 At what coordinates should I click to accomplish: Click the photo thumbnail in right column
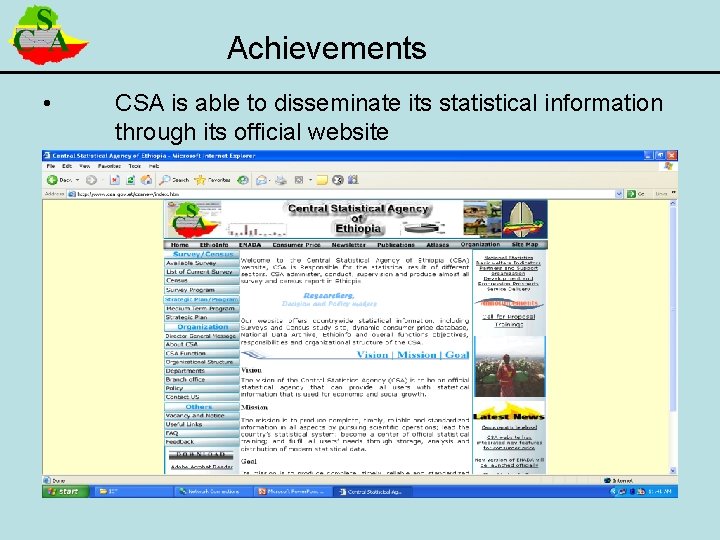(510, 366)
